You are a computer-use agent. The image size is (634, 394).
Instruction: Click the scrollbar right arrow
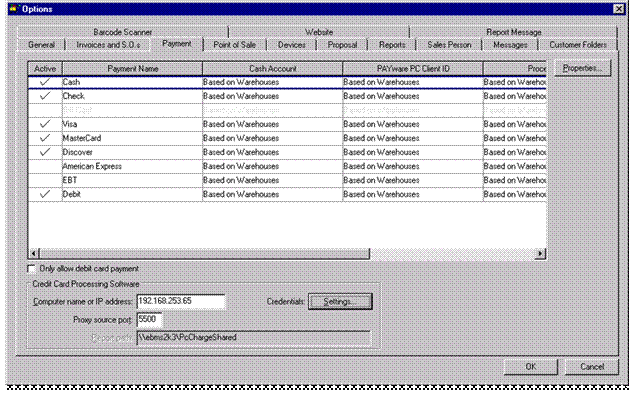tap(540, 254)
